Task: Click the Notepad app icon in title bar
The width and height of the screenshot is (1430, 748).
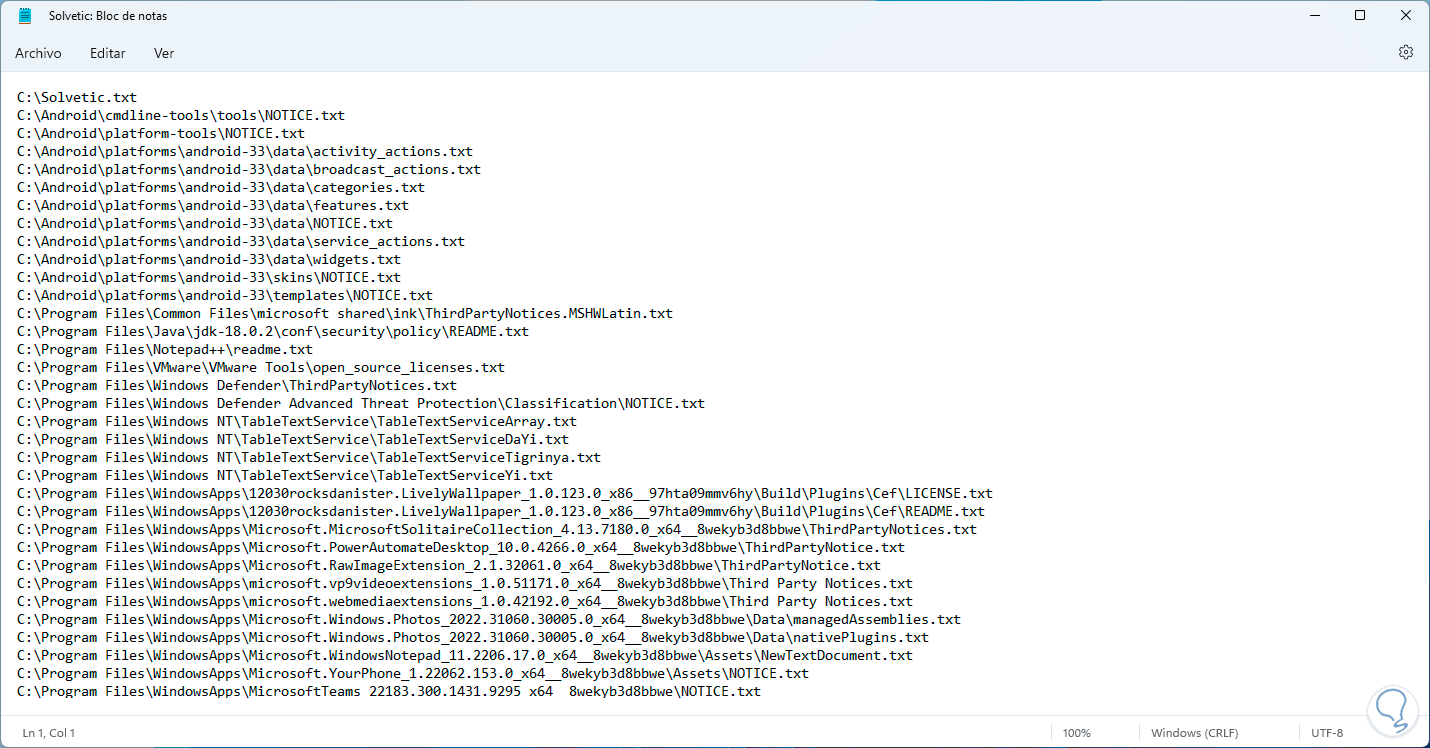Action: click(x=25, y=16)
